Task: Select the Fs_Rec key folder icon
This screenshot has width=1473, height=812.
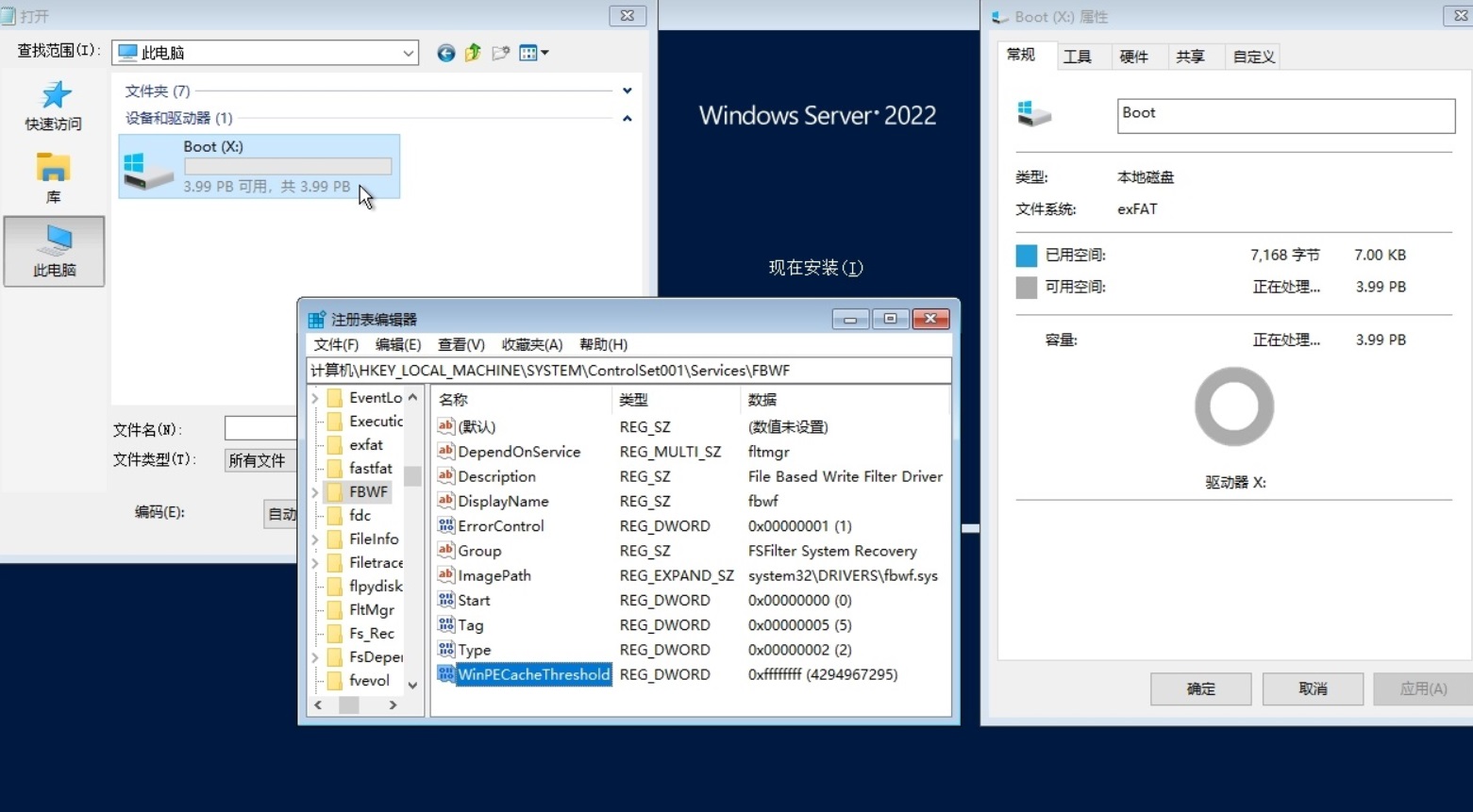Action: [x=334, y=633]
